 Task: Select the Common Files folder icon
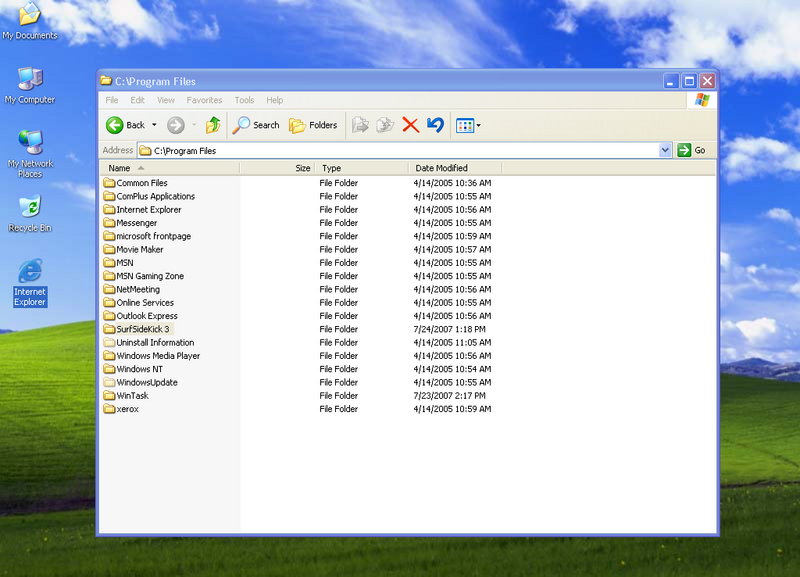point(109,183)
